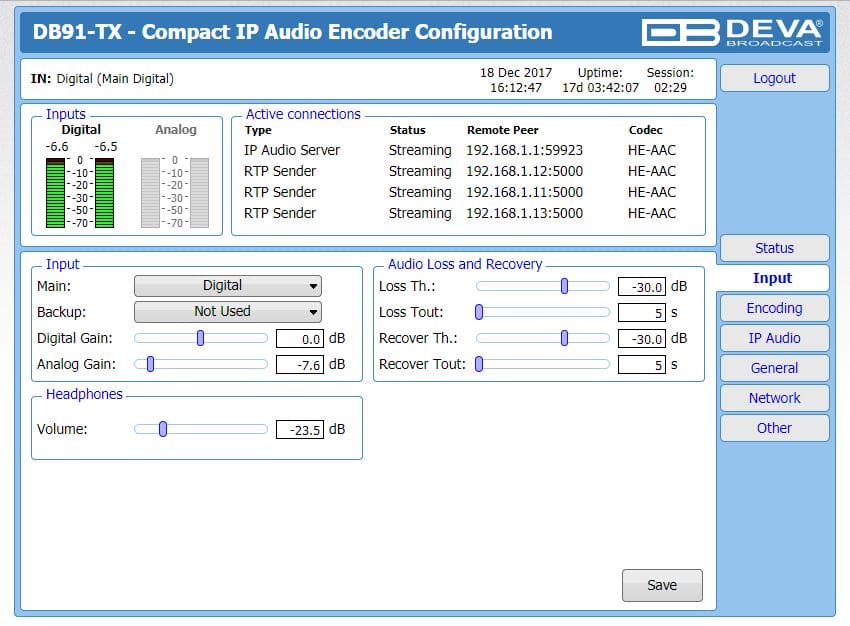
Task: Click the right Digital level meter
Action: tap(104, 192)
